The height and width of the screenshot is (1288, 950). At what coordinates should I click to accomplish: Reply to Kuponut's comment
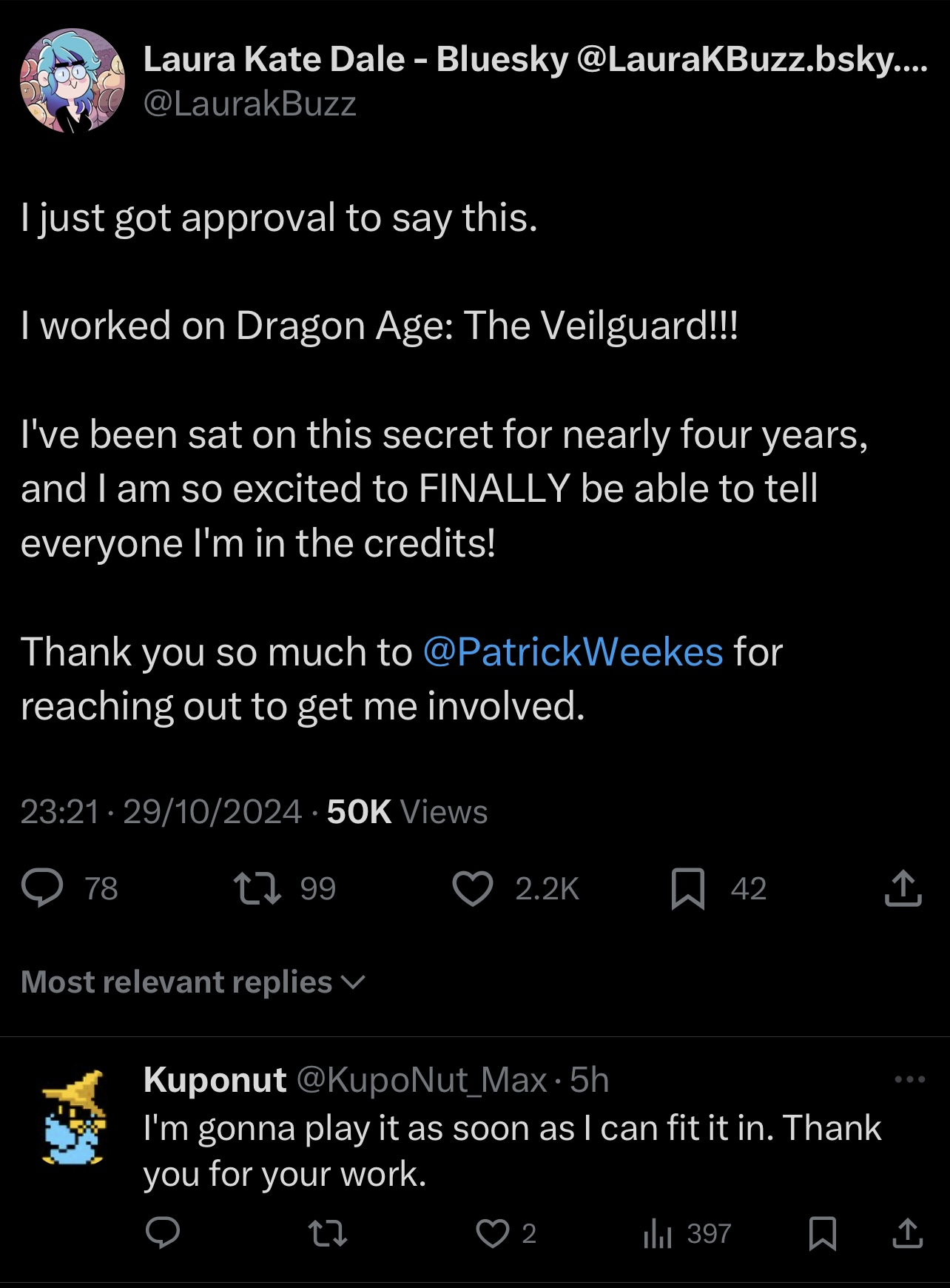(163, 1233)
